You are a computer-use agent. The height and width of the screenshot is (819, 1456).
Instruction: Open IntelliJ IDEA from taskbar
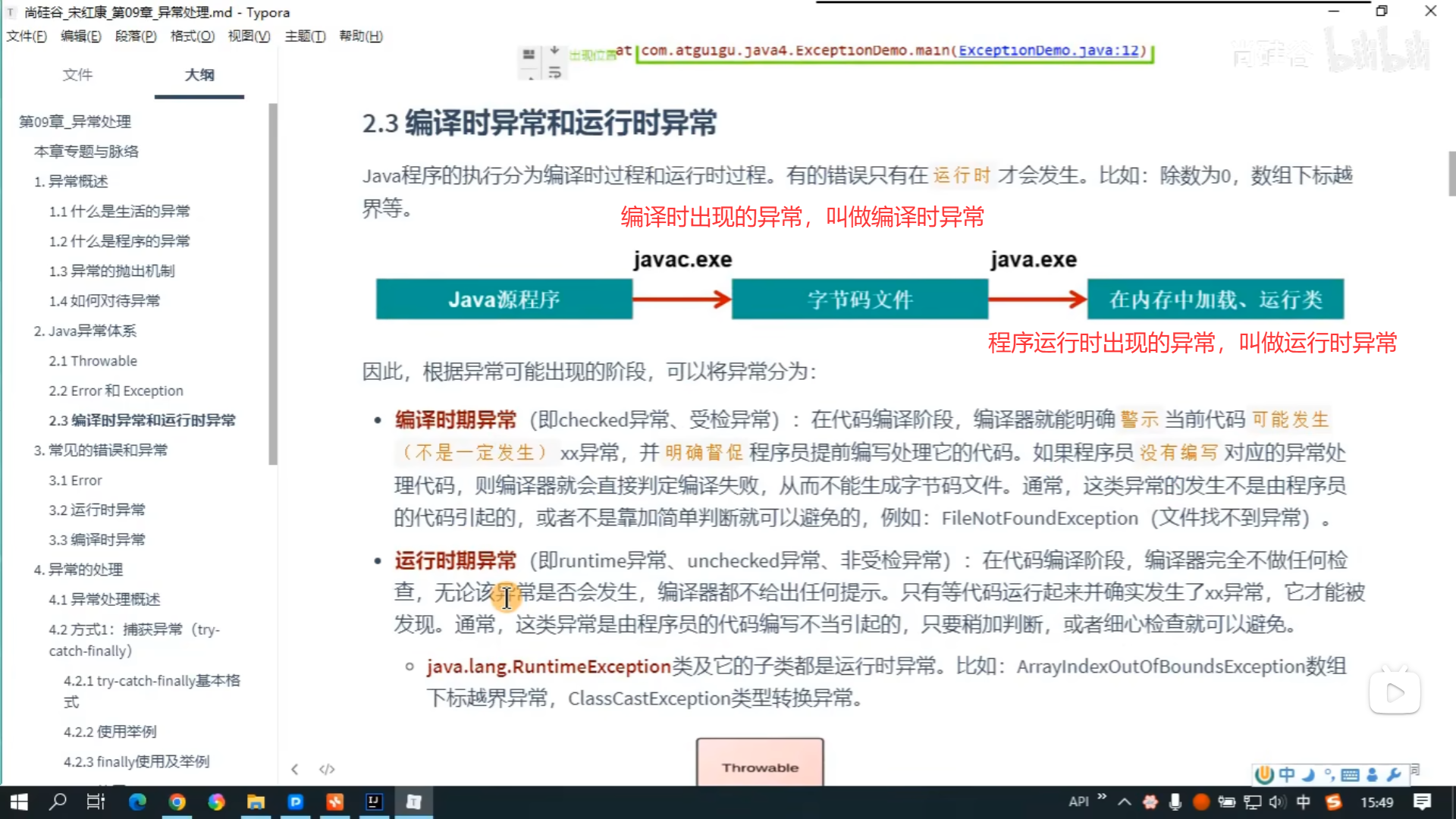[x=374, y=802]
